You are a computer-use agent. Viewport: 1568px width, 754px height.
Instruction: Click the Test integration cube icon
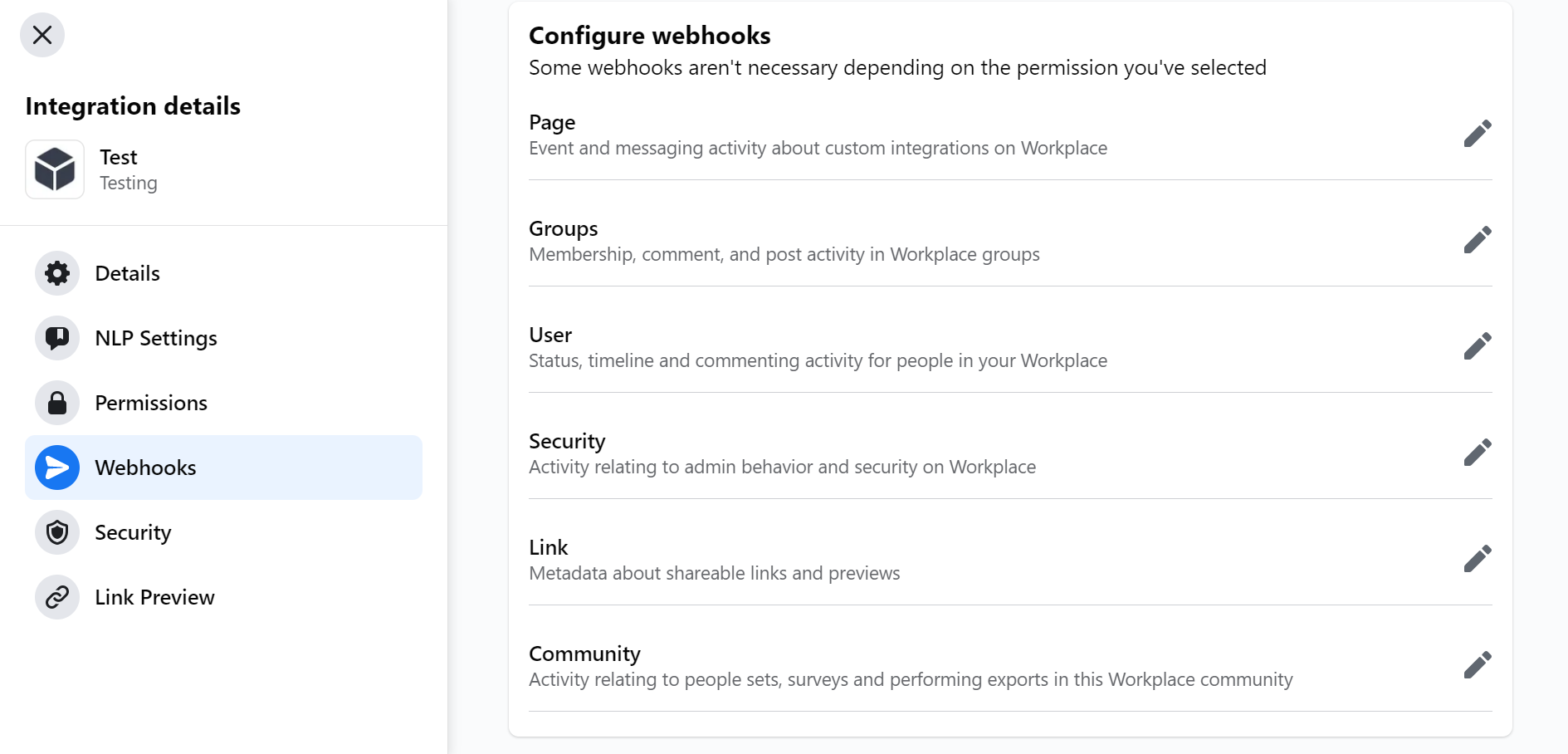[55, 169]
